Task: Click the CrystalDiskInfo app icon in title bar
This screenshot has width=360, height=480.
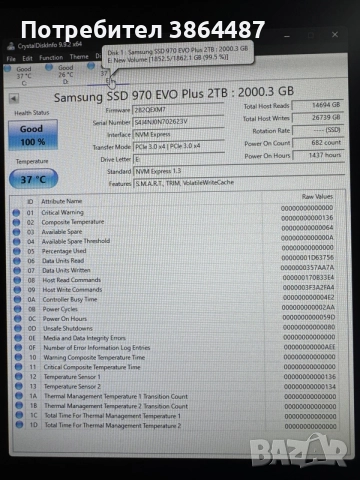Action: click(11, 46)
